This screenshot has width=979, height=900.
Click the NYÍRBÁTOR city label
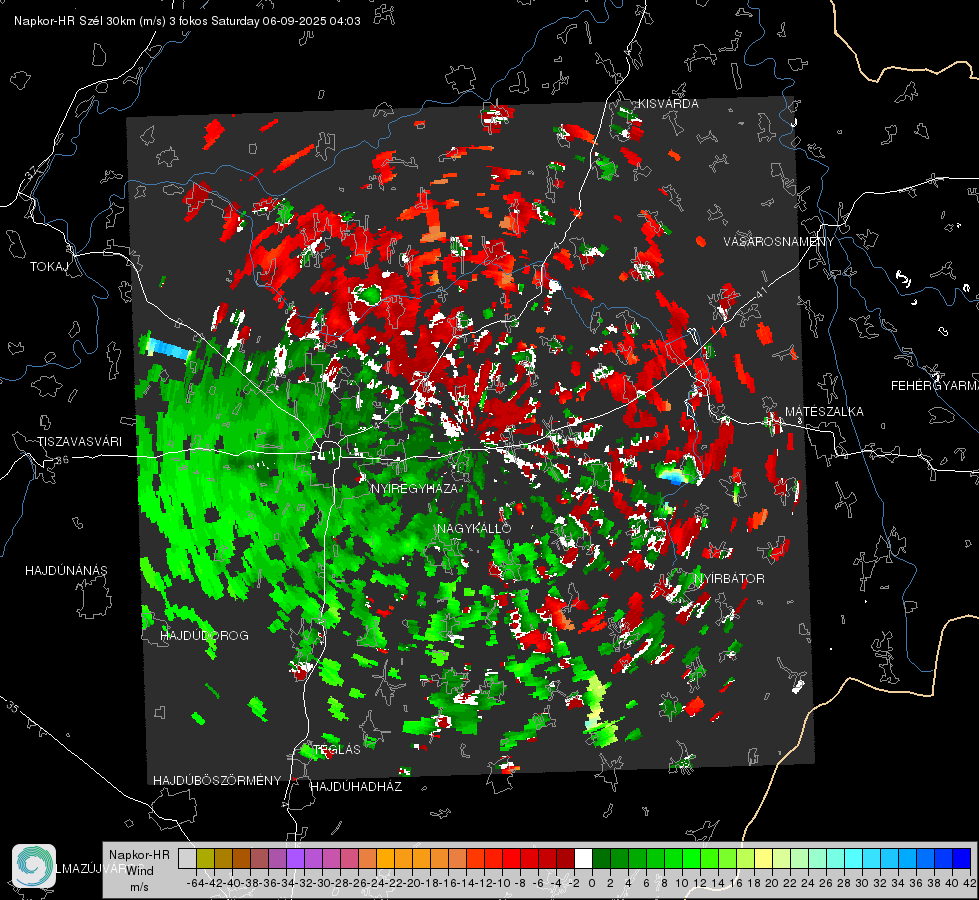tap(729, 579)
